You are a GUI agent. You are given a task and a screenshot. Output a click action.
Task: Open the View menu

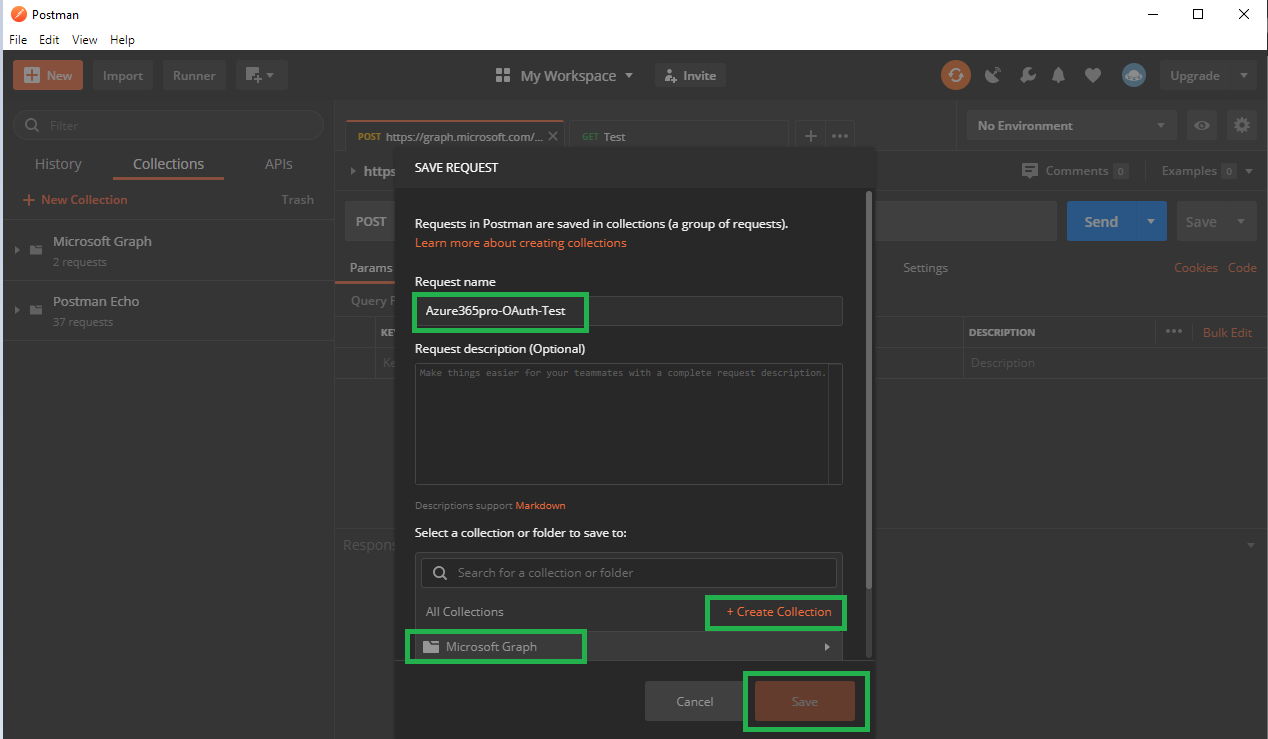[85, 40]
